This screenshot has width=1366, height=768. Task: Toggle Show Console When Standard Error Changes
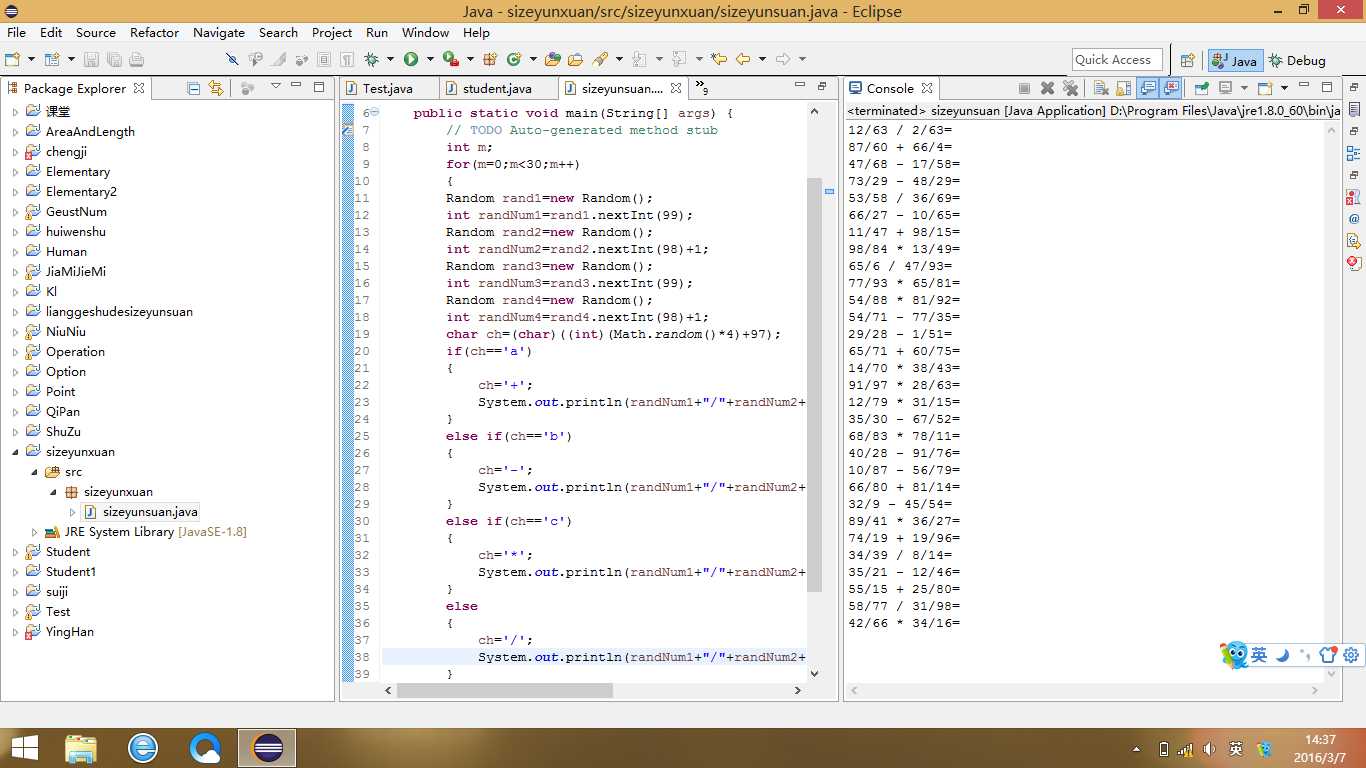coord(1170,88)
